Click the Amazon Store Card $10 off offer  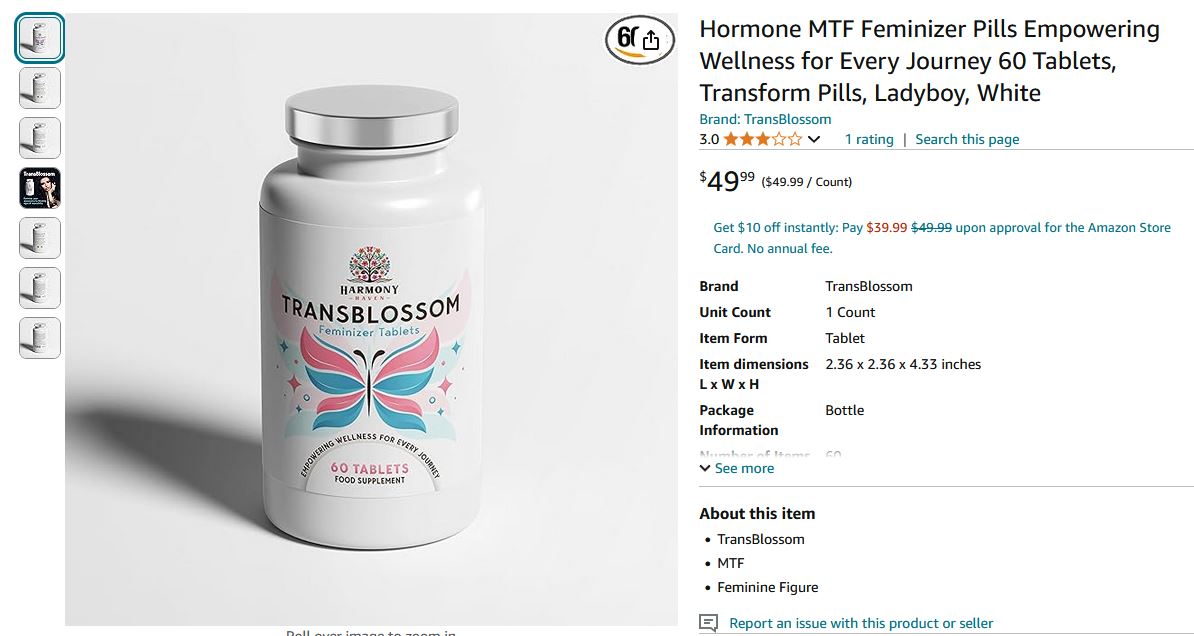[x=942, y=238]
